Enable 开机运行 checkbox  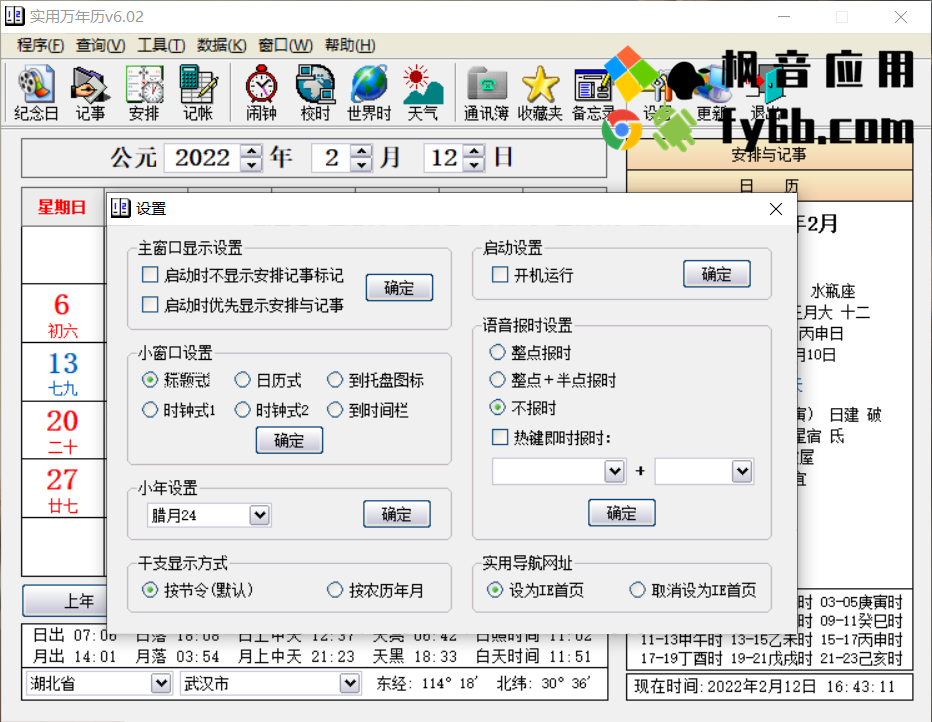(500, 275)
